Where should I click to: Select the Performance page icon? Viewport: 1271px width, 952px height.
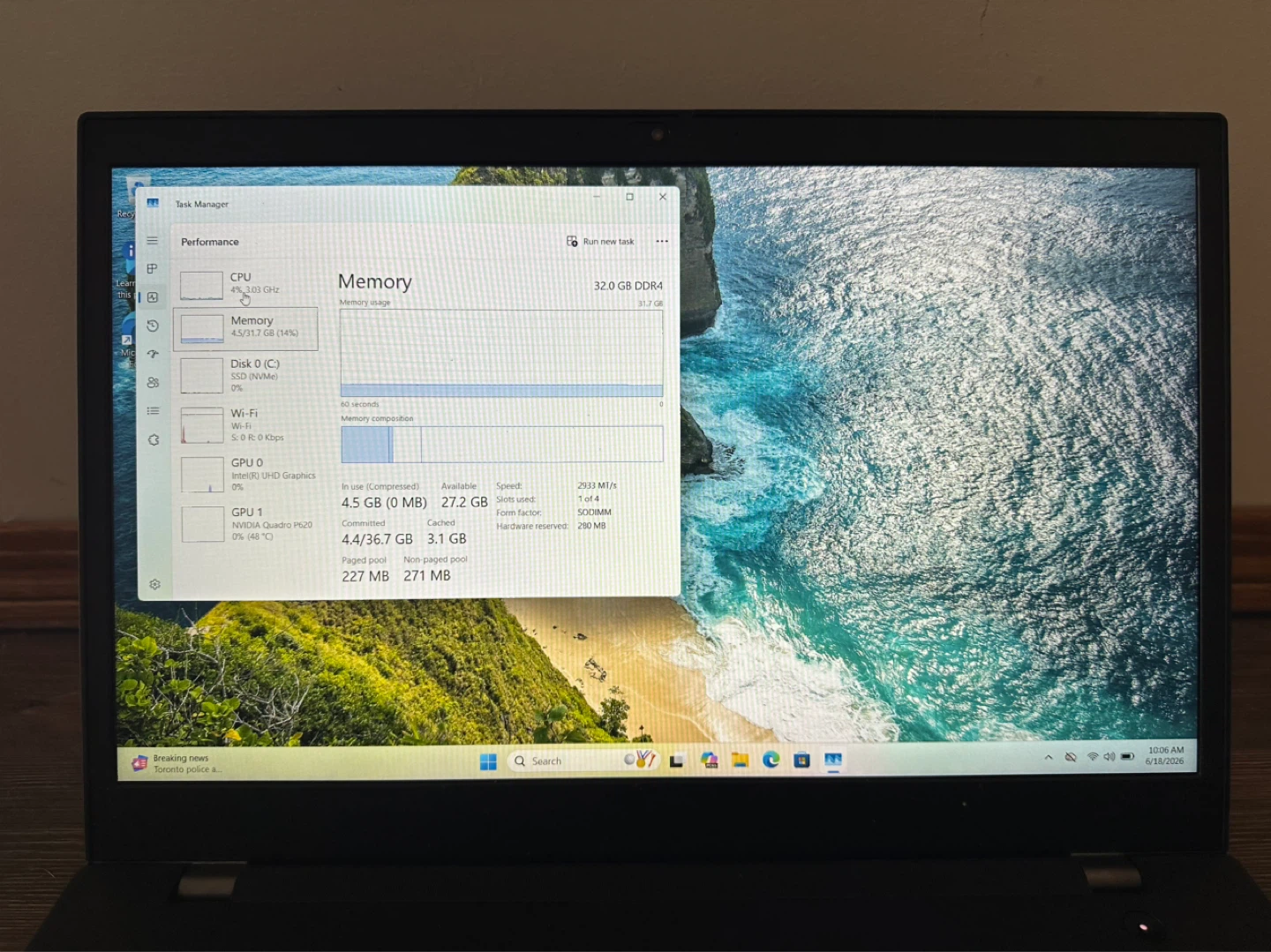pyautogui.click(x=152, y=297)
